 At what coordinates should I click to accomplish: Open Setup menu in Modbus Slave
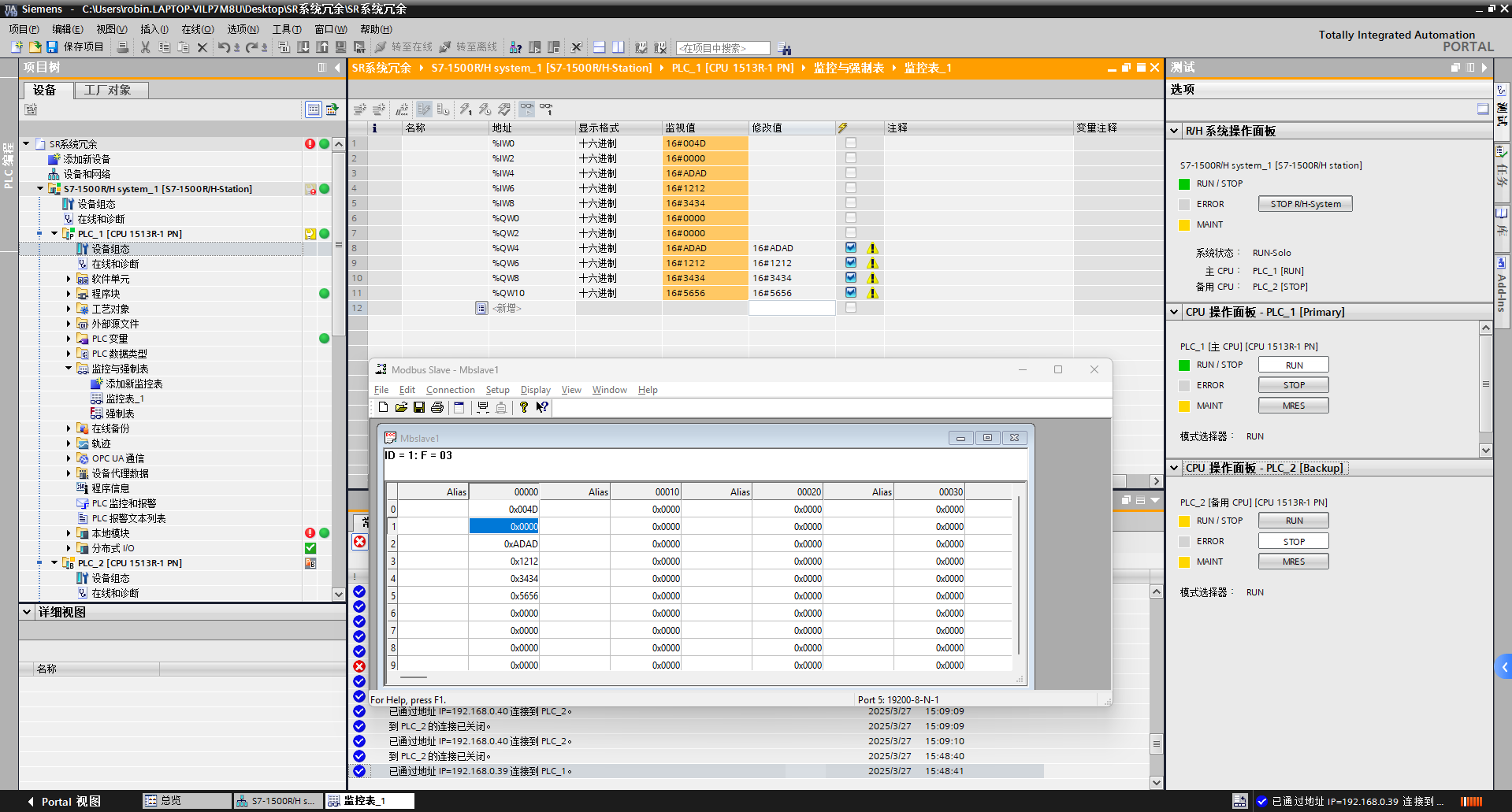[497, 390]
